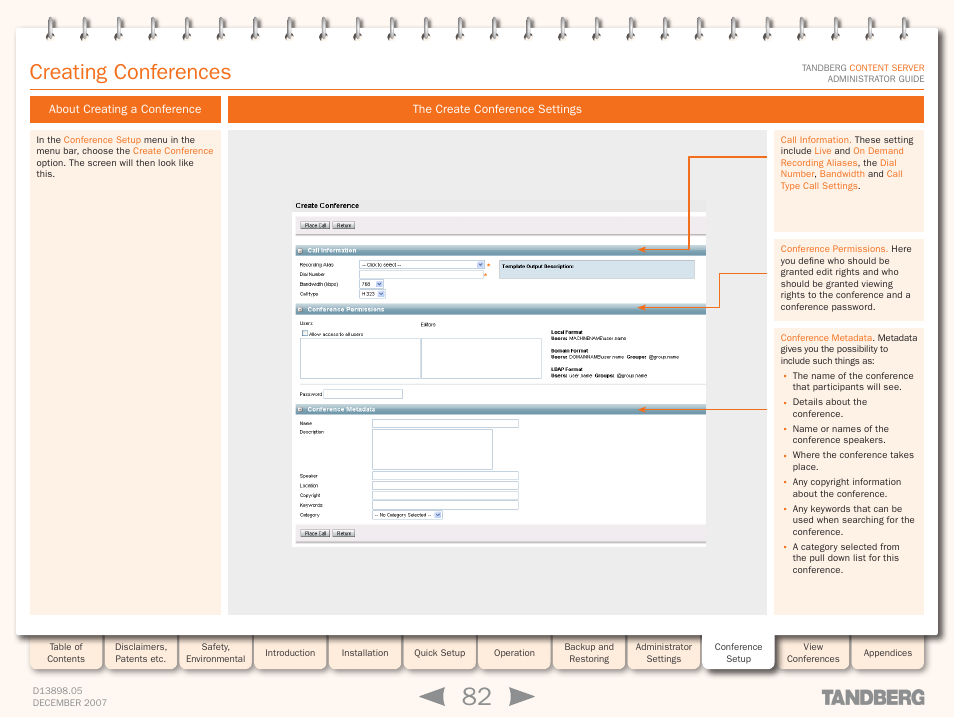Click the top Return button
Viewport: 954px width, 718px height.
pos(344,226)
